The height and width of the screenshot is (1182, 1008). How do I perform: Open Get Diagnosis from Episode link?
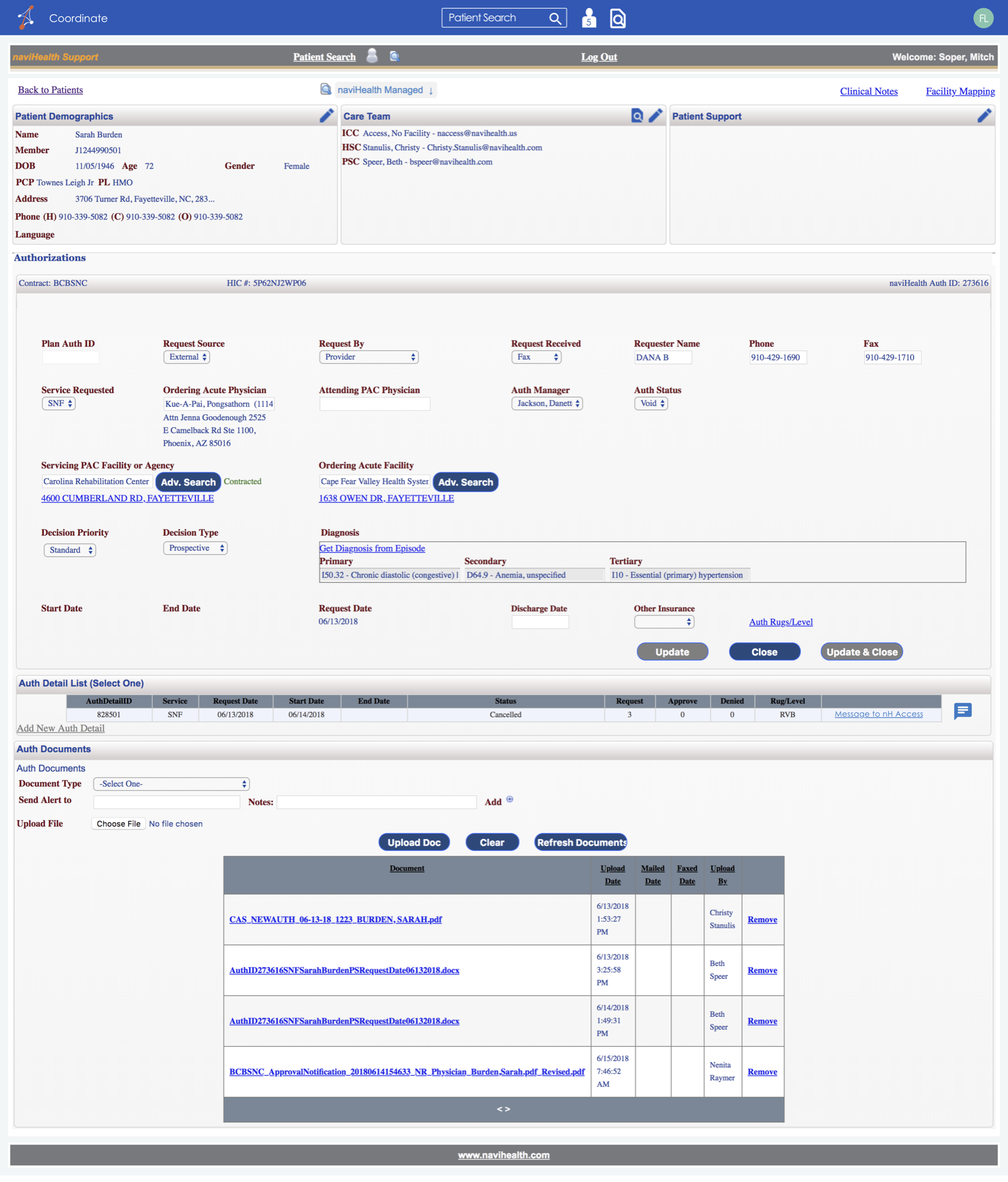coord(372,548)
